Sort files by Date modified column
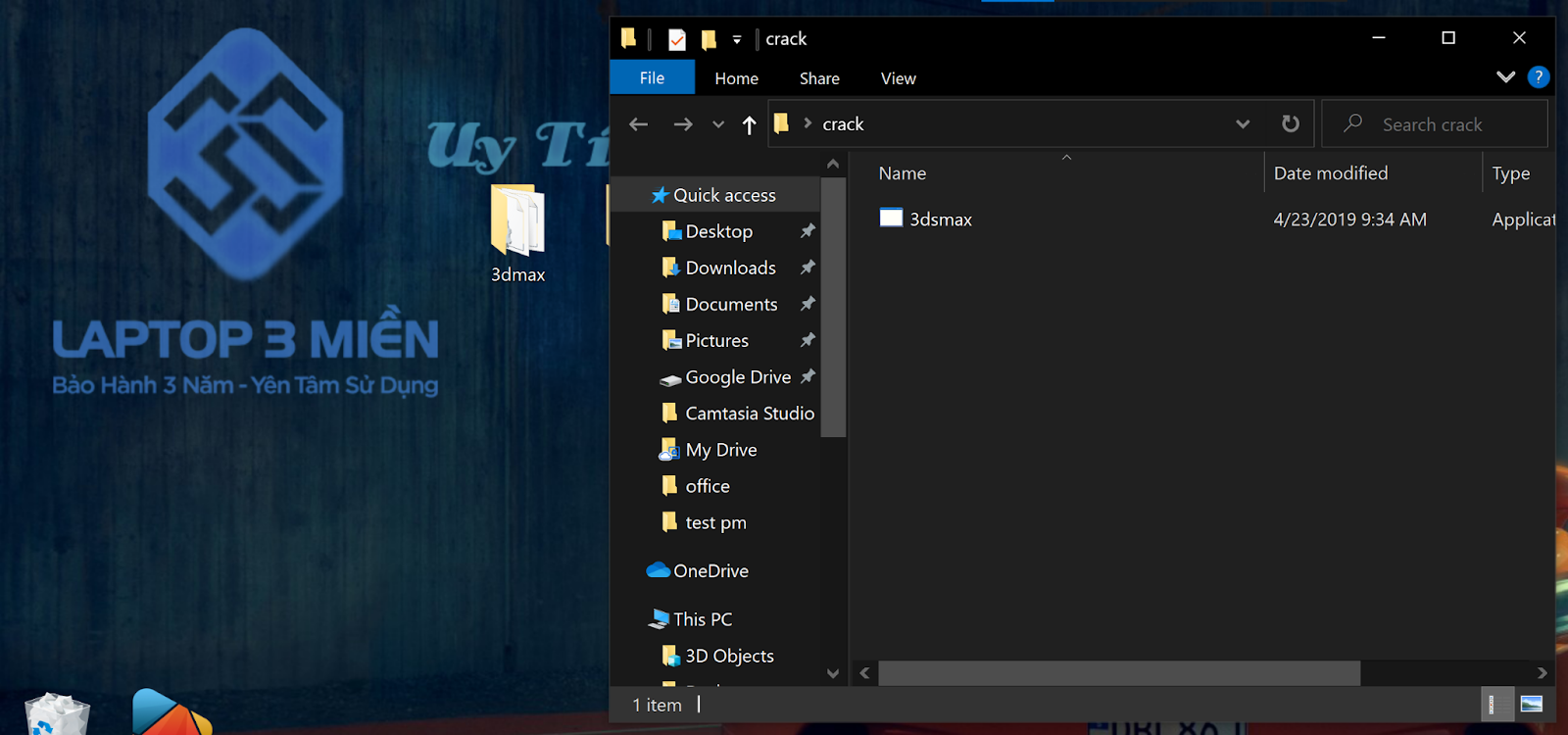Image resolution: width=1568 pixels, height=735 pixels. point(1330,173)
